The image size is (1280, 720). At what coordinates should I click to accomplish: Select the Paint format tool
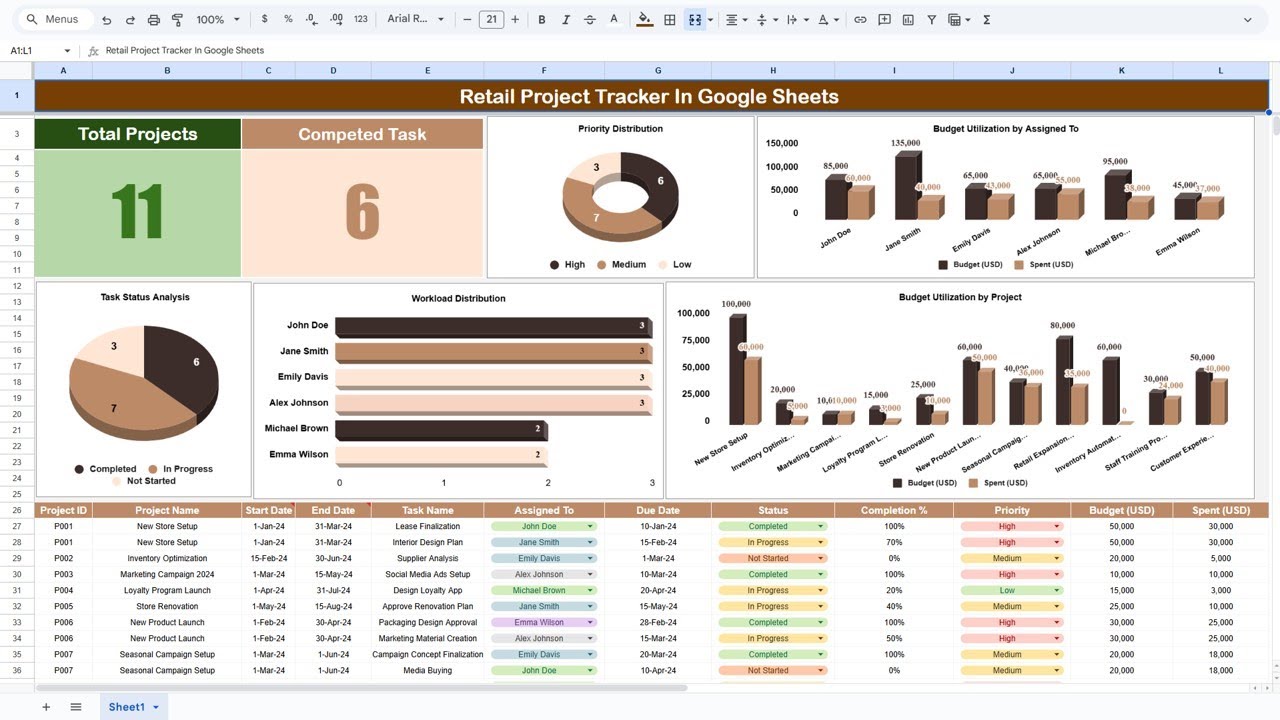click(177, 19)
